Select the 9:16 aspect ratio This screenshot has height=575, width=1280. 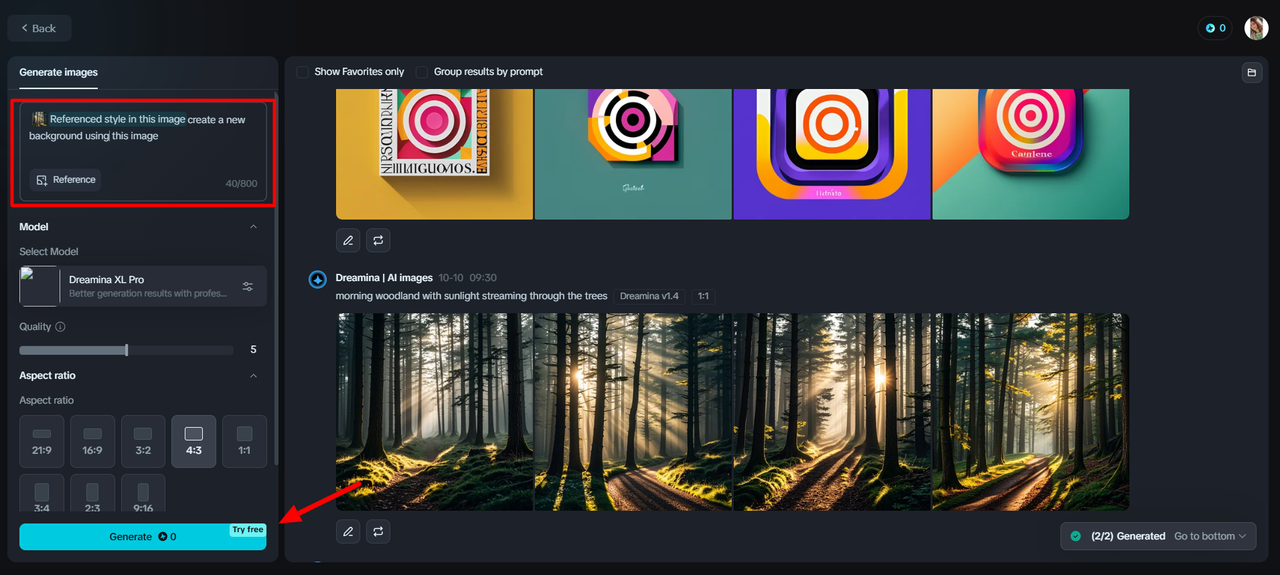point(143,494)
